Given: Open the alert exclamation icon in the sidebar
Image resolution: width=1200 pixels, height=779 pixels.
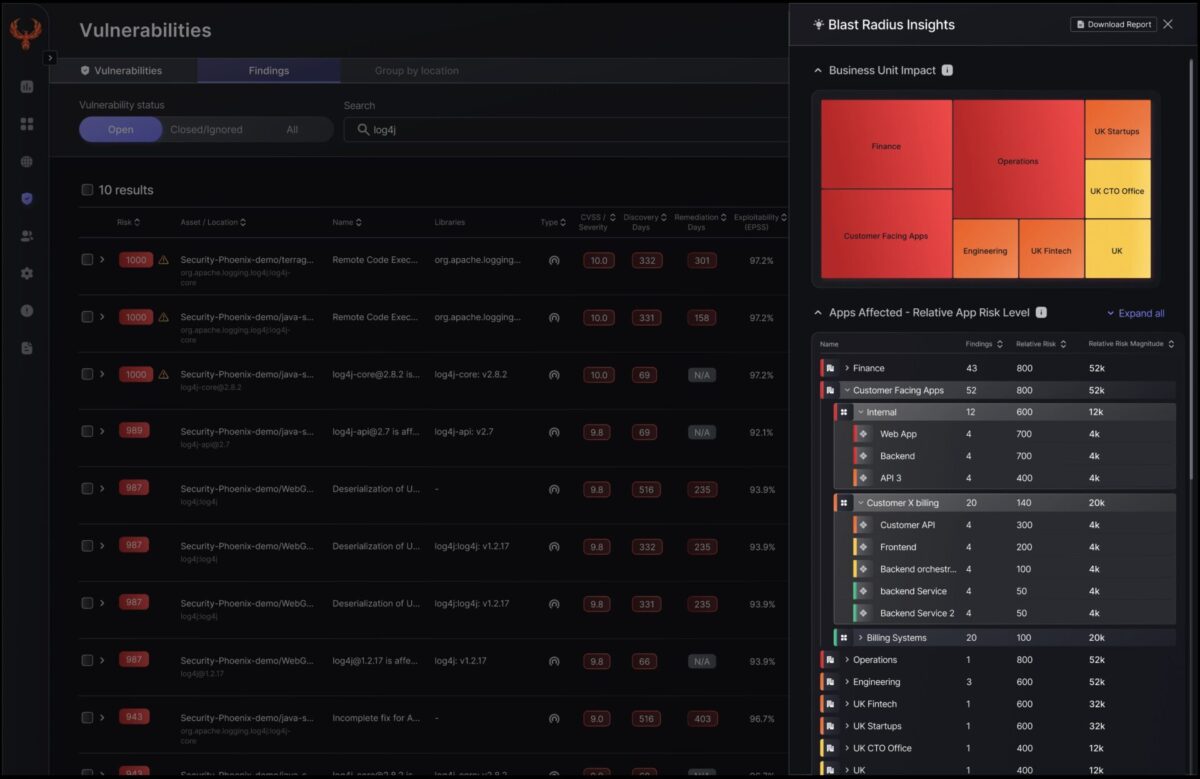Looking at the screenshot, I should [27, 310].
